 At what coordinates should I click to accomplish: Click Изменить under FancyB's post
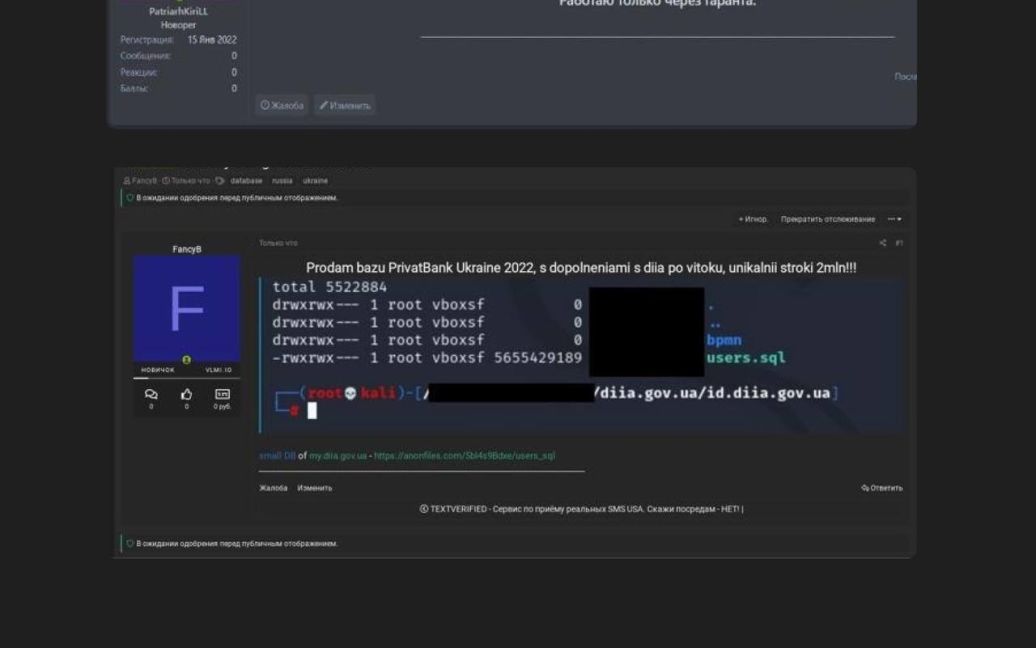[x=314, y=488]
